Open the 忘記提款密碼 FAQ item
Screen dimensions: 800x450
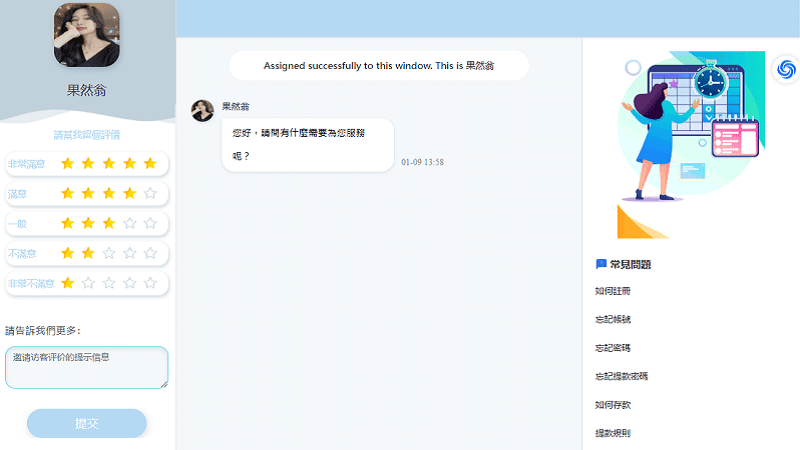click(x=621, y=376)
